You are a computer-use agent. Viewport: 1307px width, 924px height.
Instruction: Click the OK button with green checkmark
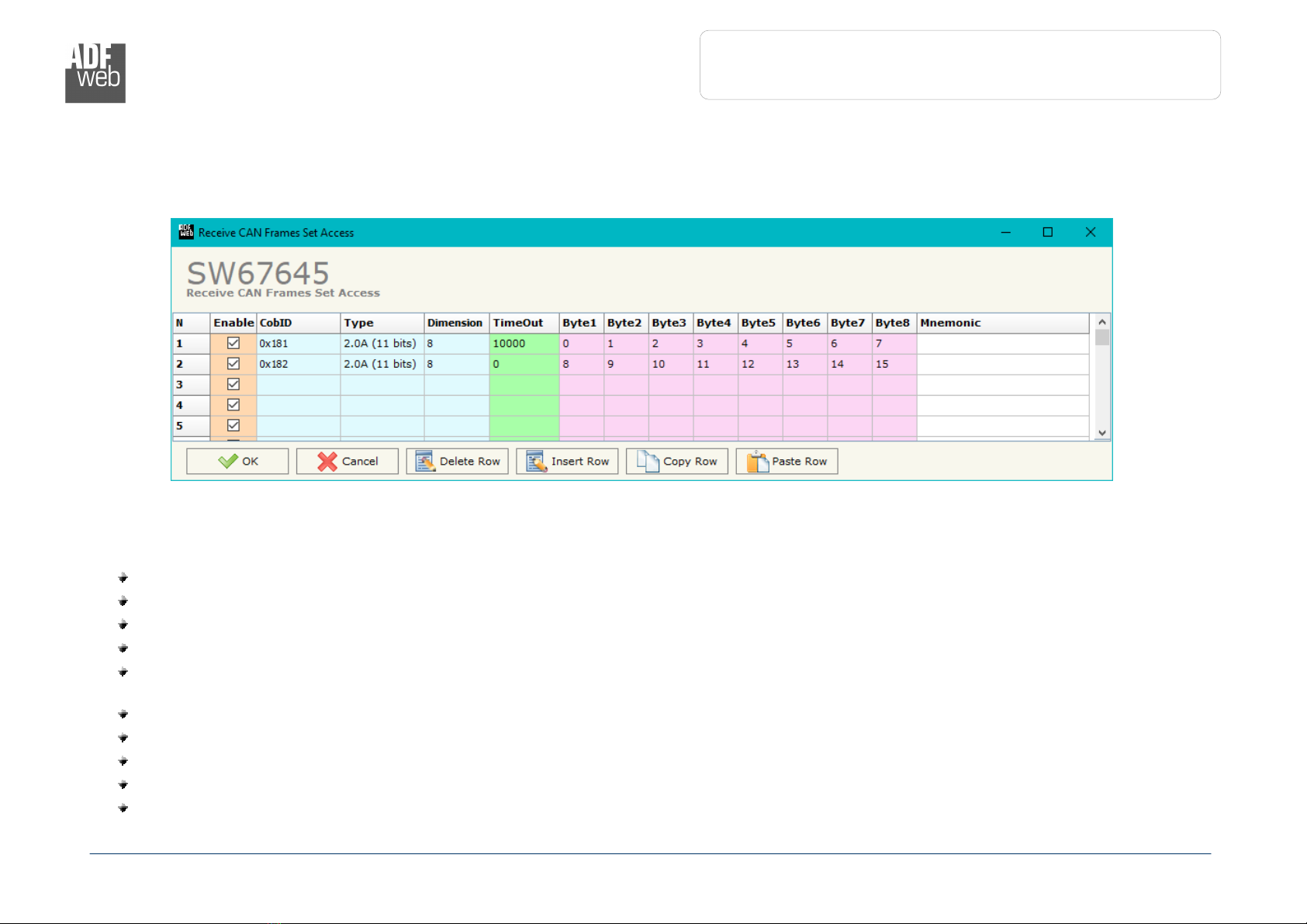237,461
